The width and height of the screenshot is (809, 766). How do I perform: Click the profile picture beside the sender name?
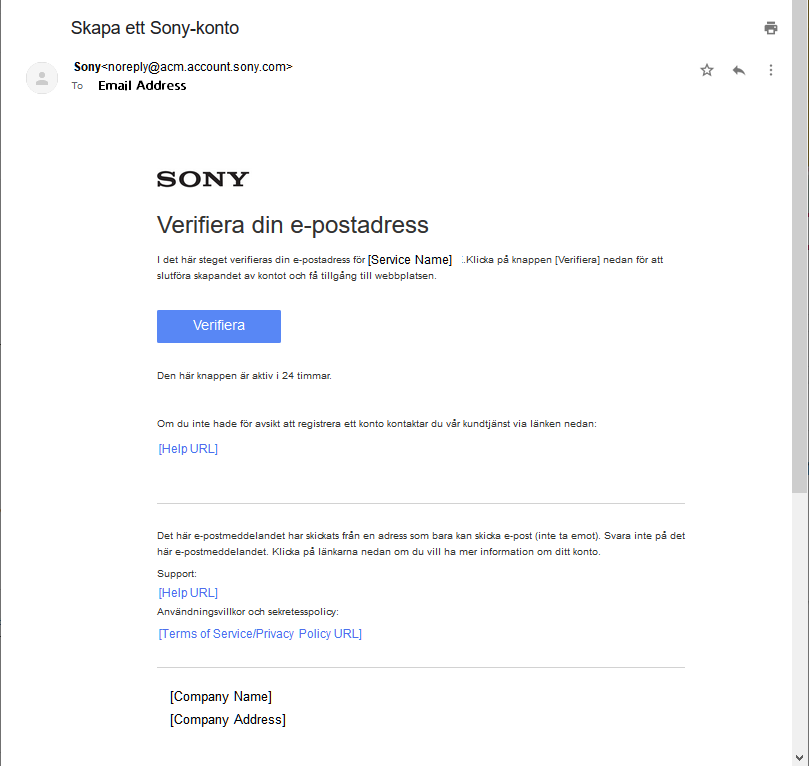tap(41, 77)
